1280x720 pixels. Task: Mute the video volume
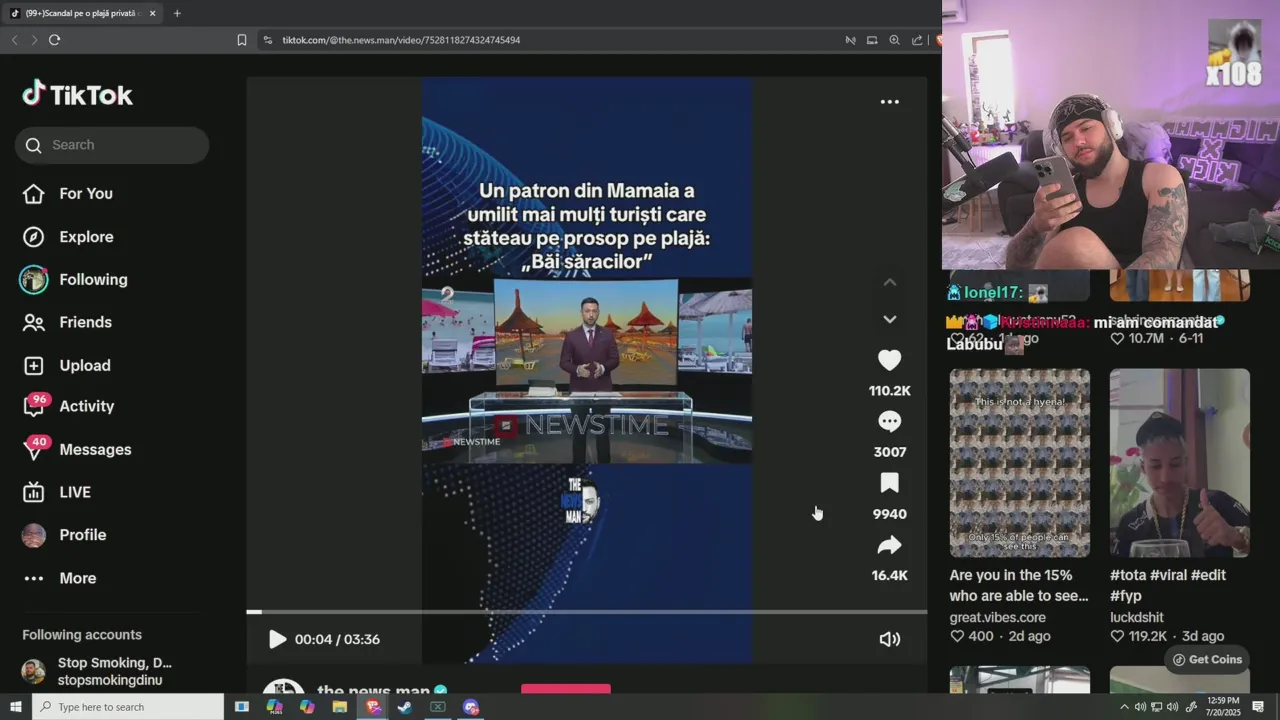tap(889, 639)
